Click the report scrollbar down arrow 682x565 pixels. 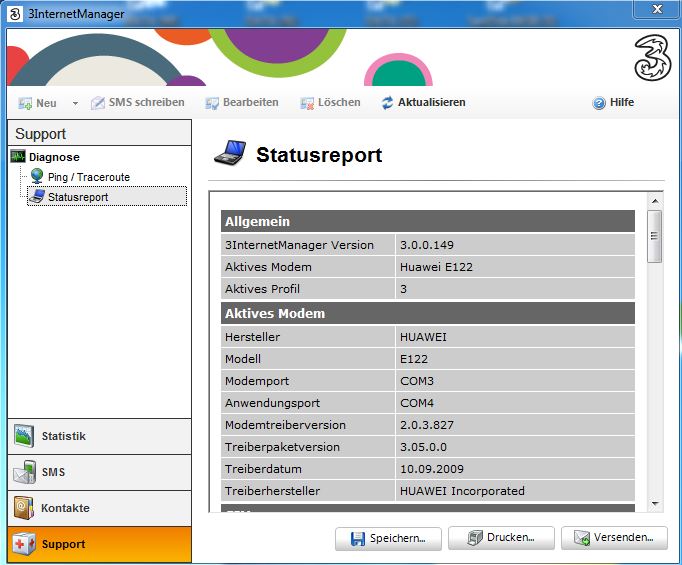(x=655, y=504)
